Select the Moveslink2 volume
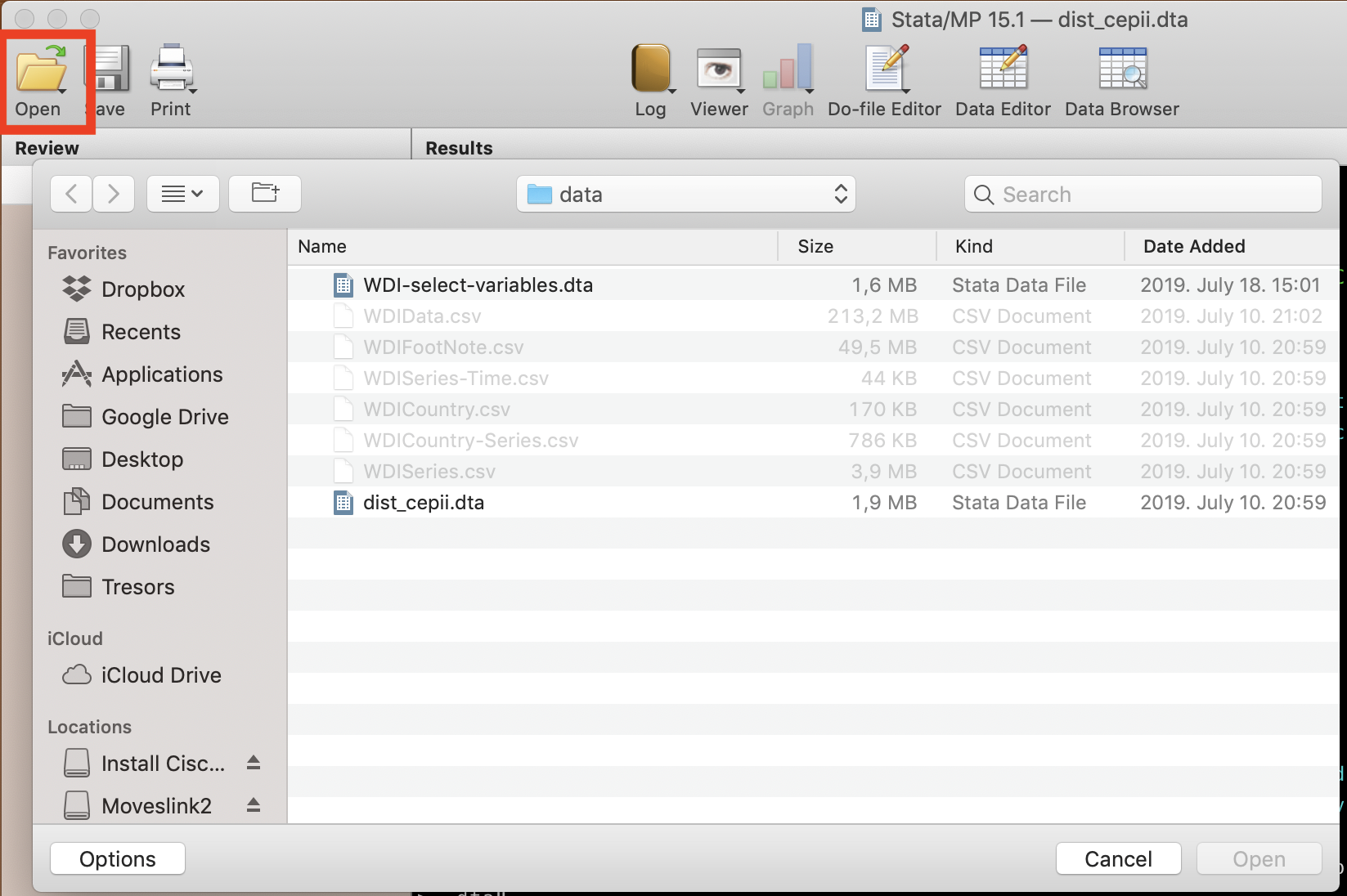Screen dimensions: 1347x896 click(138, 806)
